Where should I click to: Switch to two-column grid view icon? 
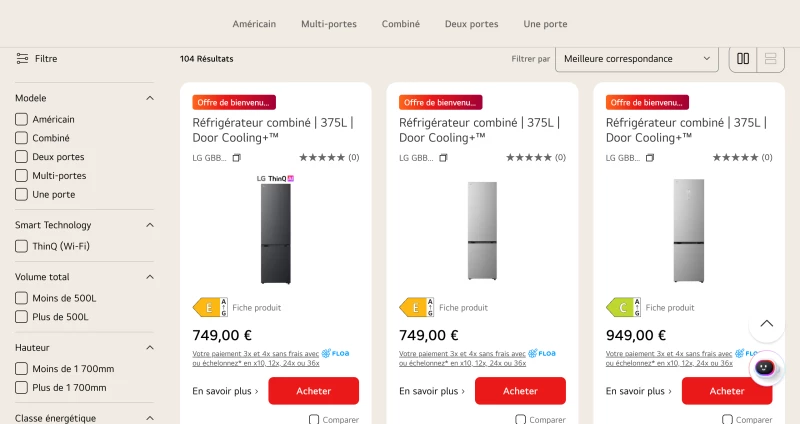743,59
